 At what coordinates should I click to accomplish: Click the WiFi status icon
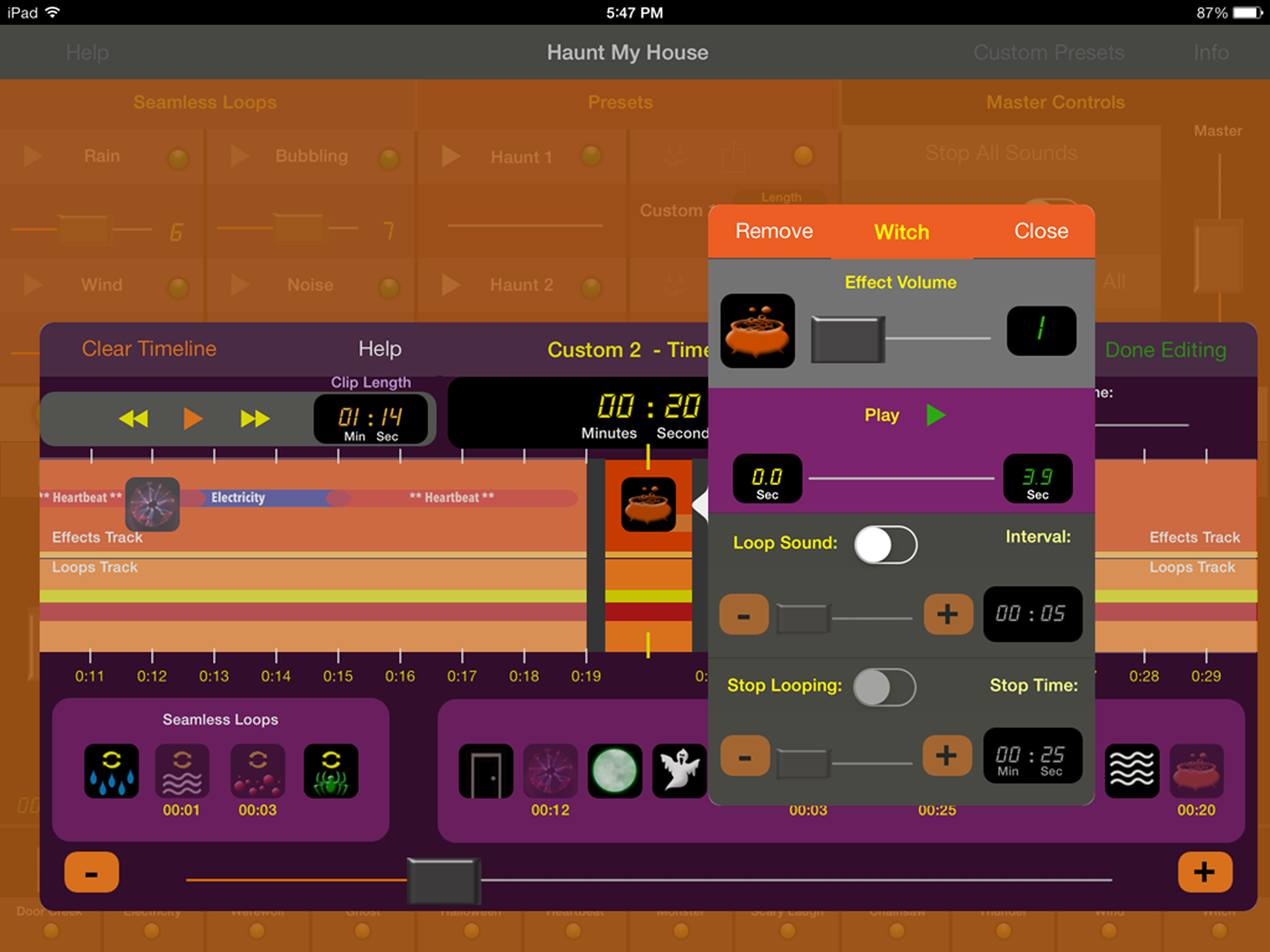click(x=52, y=12)
